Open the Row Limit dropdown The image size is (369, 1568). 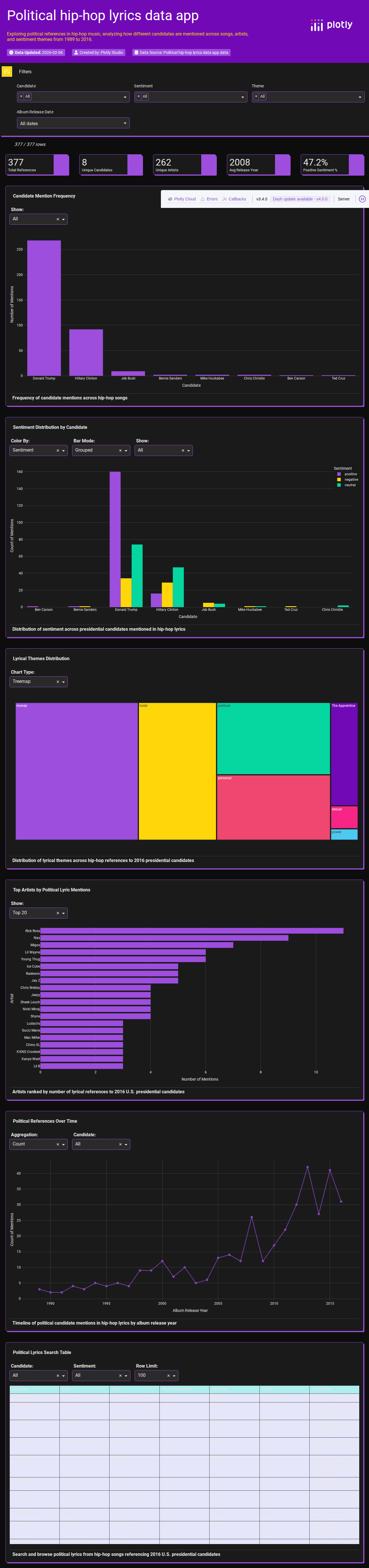point(174,1376)
